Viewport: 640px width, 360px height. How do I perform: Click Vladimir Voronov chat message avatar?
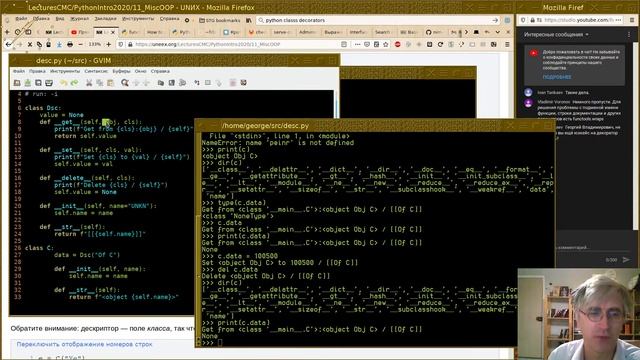[528, 103]
